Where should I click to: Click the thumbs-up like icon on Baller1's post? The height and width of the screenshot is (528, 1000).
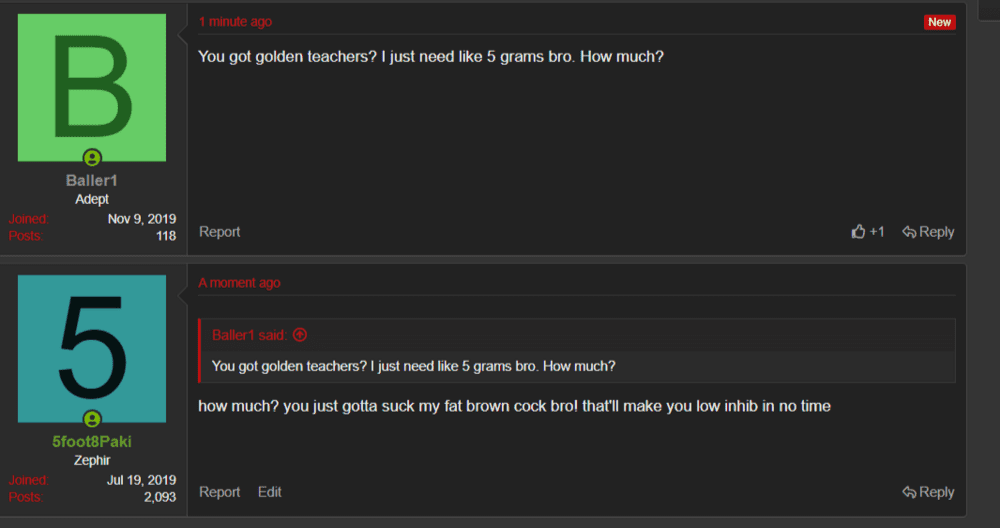(858, 231)
